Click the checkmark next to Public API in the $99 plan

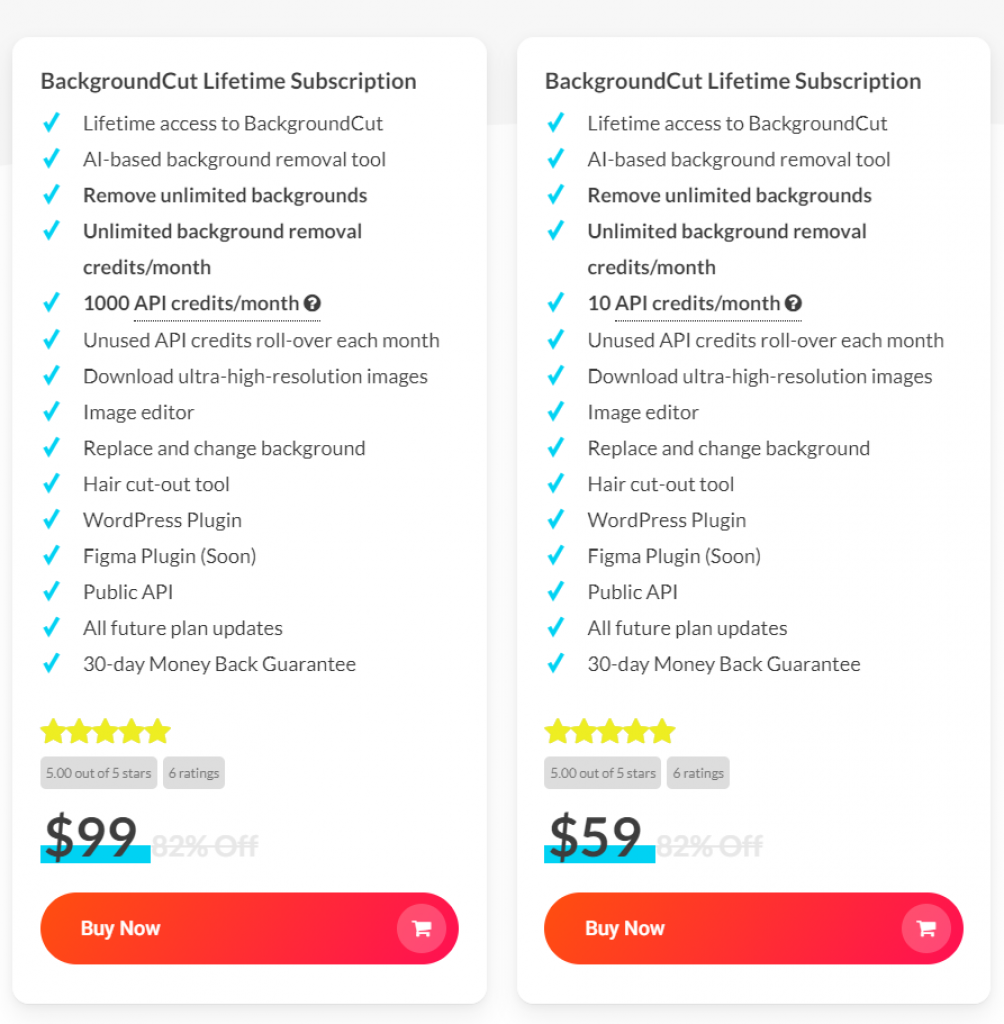click(x=51, y=591)
